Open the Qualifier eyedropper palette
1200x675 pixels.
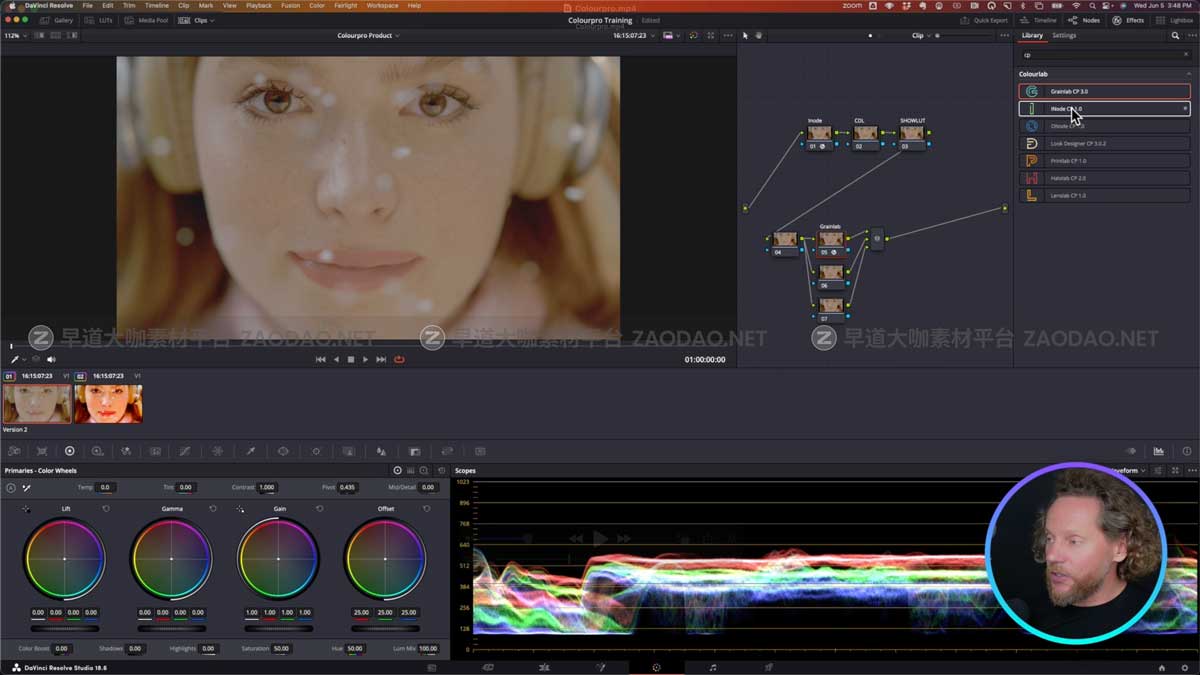click(x=250, y=451)
